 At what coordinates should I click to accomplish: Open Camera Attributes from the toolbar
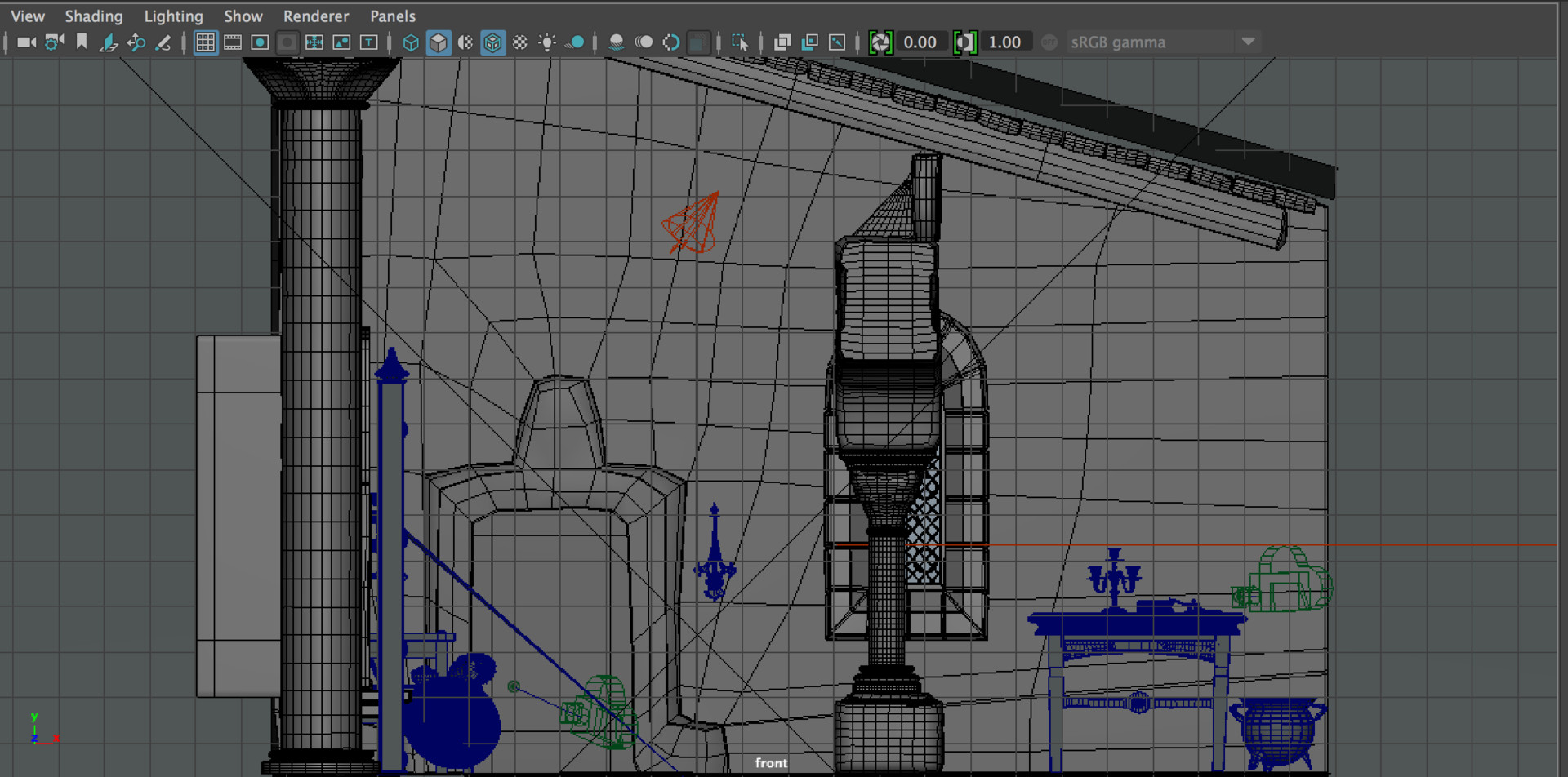tap(54, 42)
